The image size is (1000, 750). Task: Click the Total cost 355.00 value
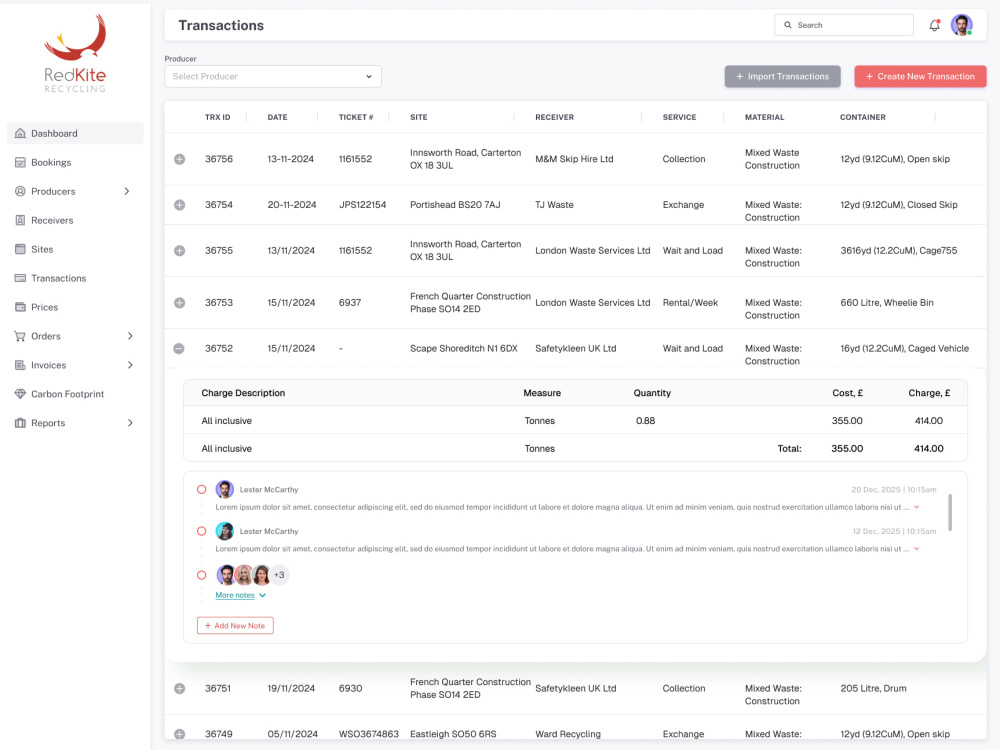[847, 448]
